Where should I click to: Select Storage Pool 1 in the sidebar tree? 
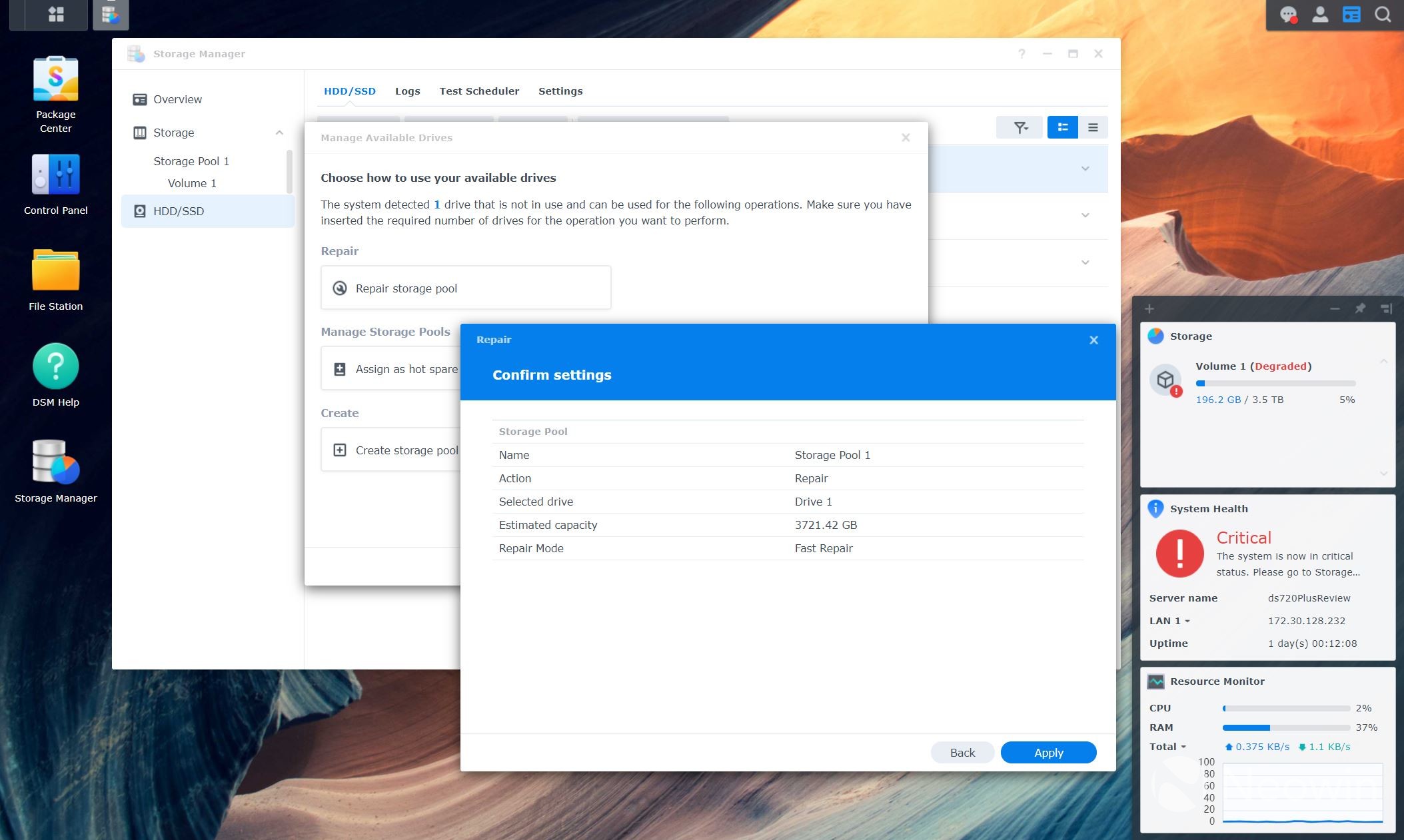pos(191,161)
